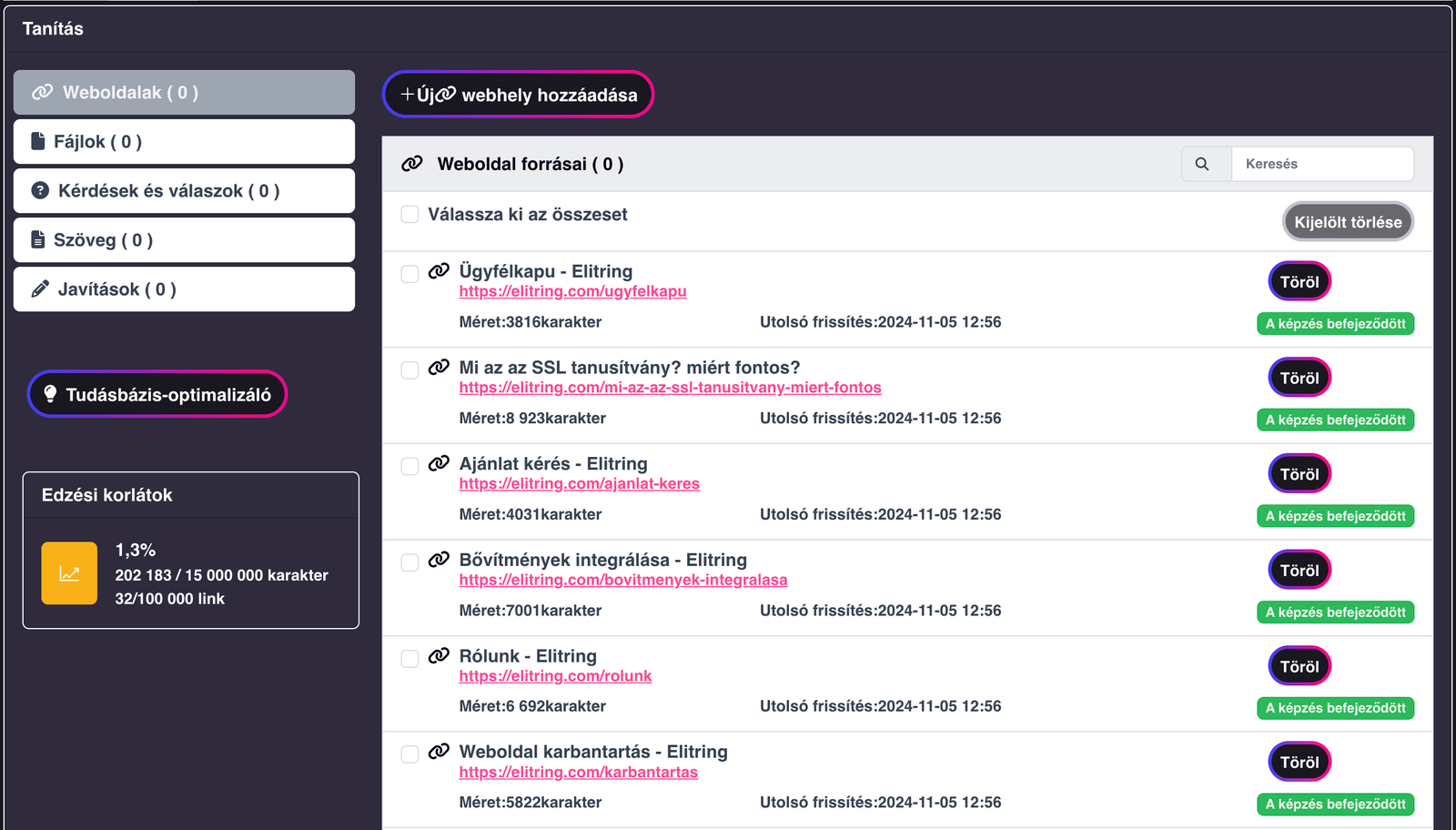1456x830 pixels.
Task: Click the chain icon beside Rólunk - Elitring
Action: [x=439, y=655]
